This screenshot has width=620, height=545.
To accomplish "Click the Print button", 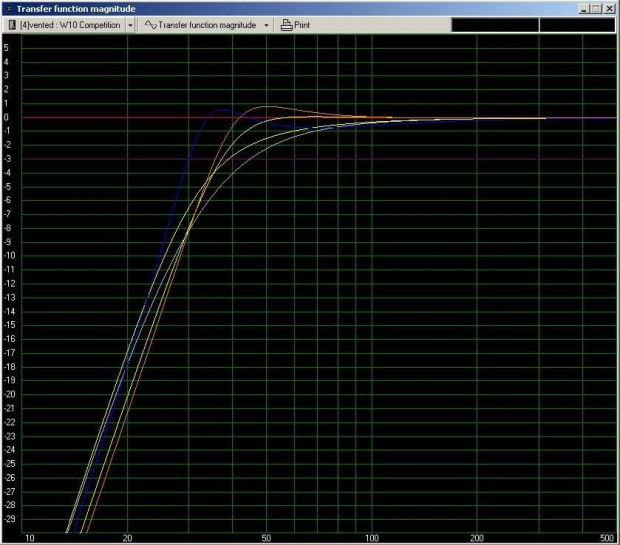I will (x=295, y=25).
